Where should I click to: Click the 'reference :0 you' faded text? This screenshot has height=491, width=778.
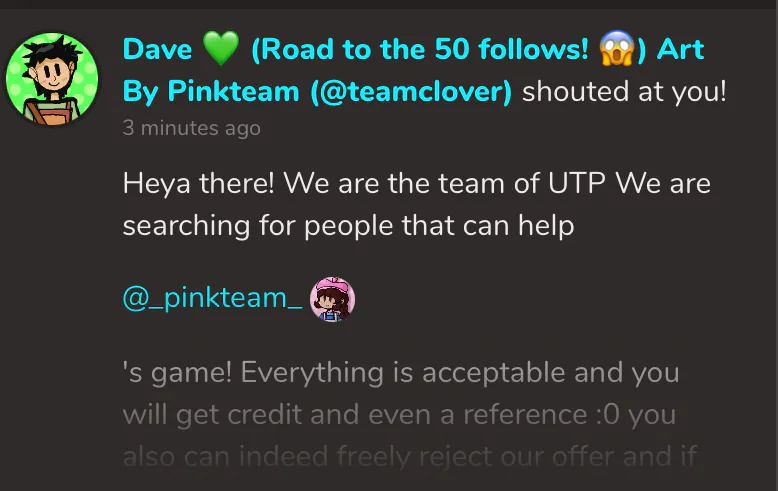[x=570, y=415]
